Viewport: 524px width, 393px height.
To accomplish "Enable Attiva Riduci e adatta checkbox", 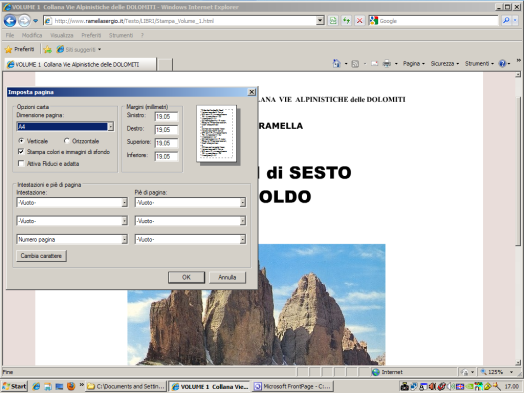I will (21, 163).
